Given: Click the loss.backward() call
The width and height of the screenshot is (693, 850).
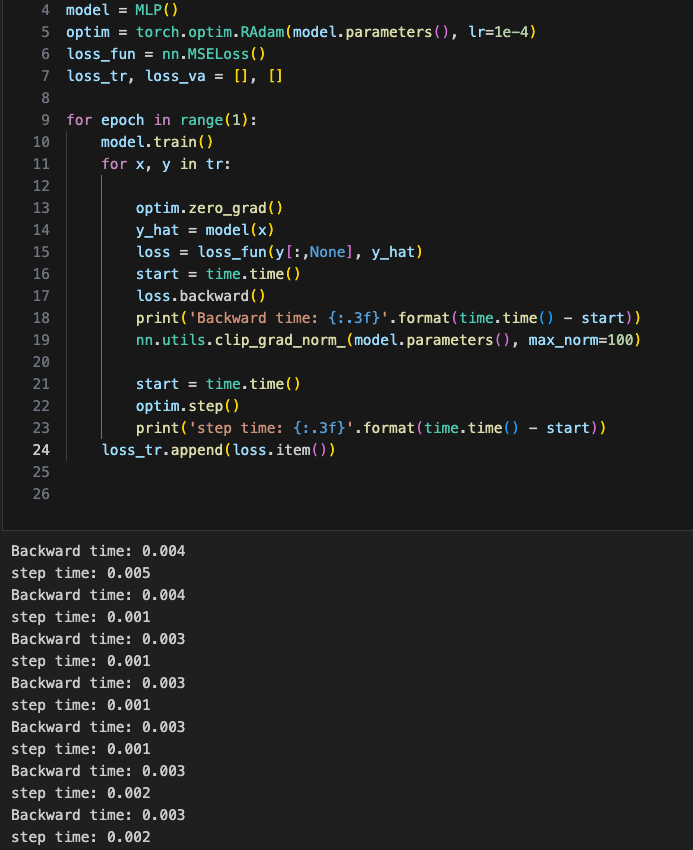Looking at the screenshot, I should [200, 296].
